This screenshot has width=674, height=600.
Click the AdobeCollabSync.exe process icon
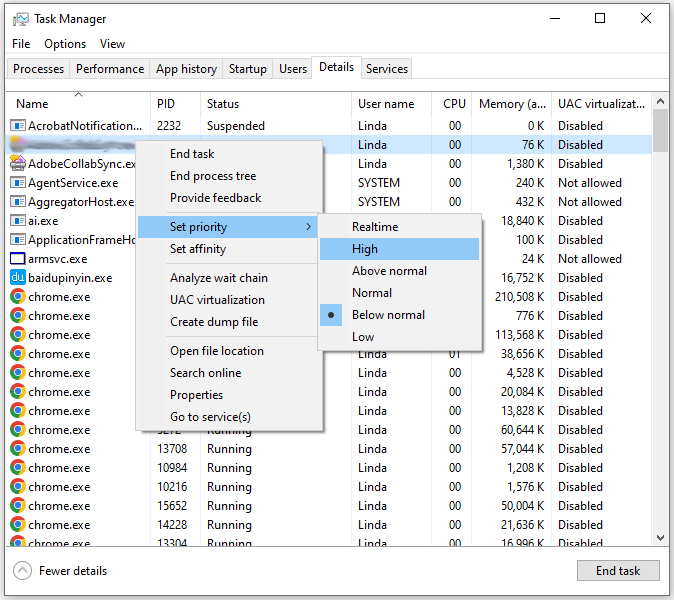coord(18,164)
